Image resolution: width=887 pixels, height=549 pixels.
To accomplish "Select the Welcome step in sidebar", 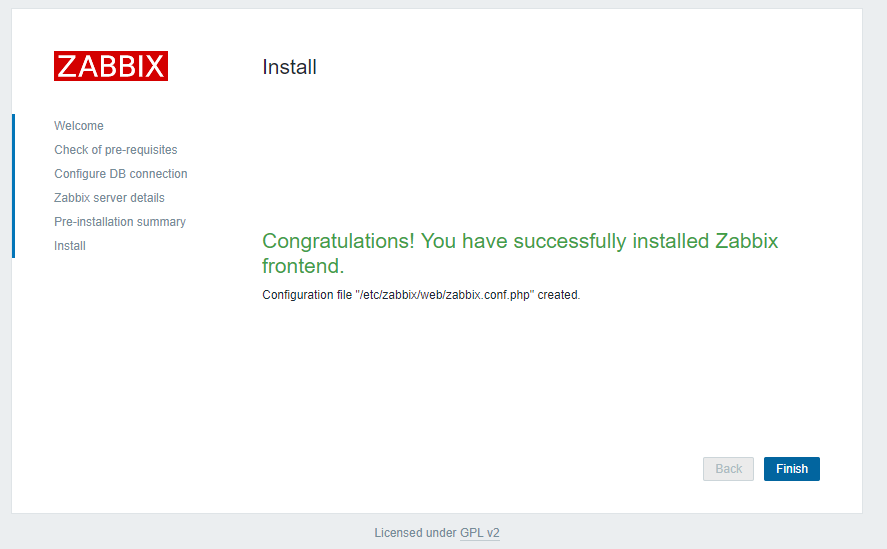I will (x=79, y=126).
